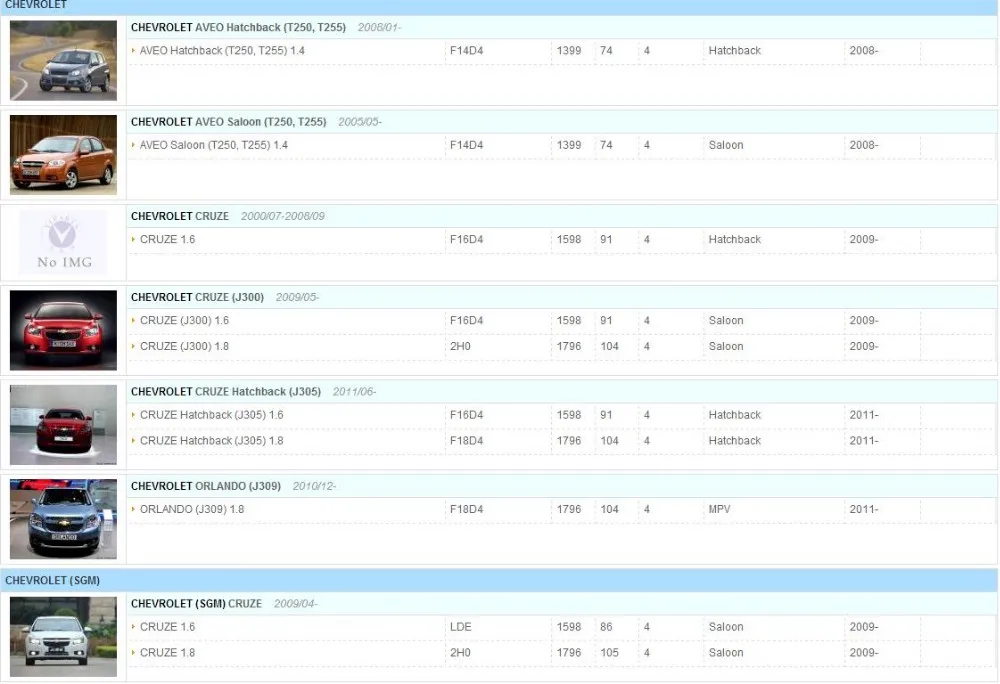The image size is (1000, 684).
Task: Click arrow bullet beside SGM CRUZE 1.6
Action: click(x=133, y=627)
